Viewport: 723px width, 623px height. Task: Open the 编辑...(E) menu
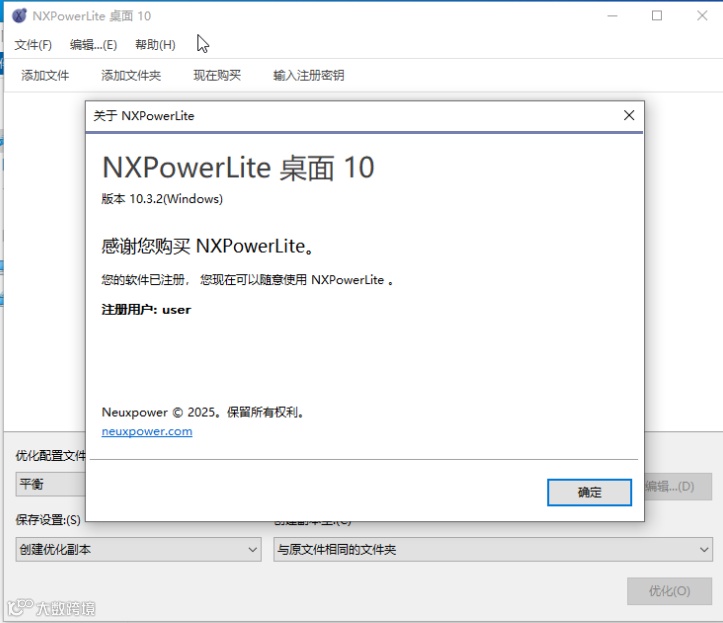[94, 45]
